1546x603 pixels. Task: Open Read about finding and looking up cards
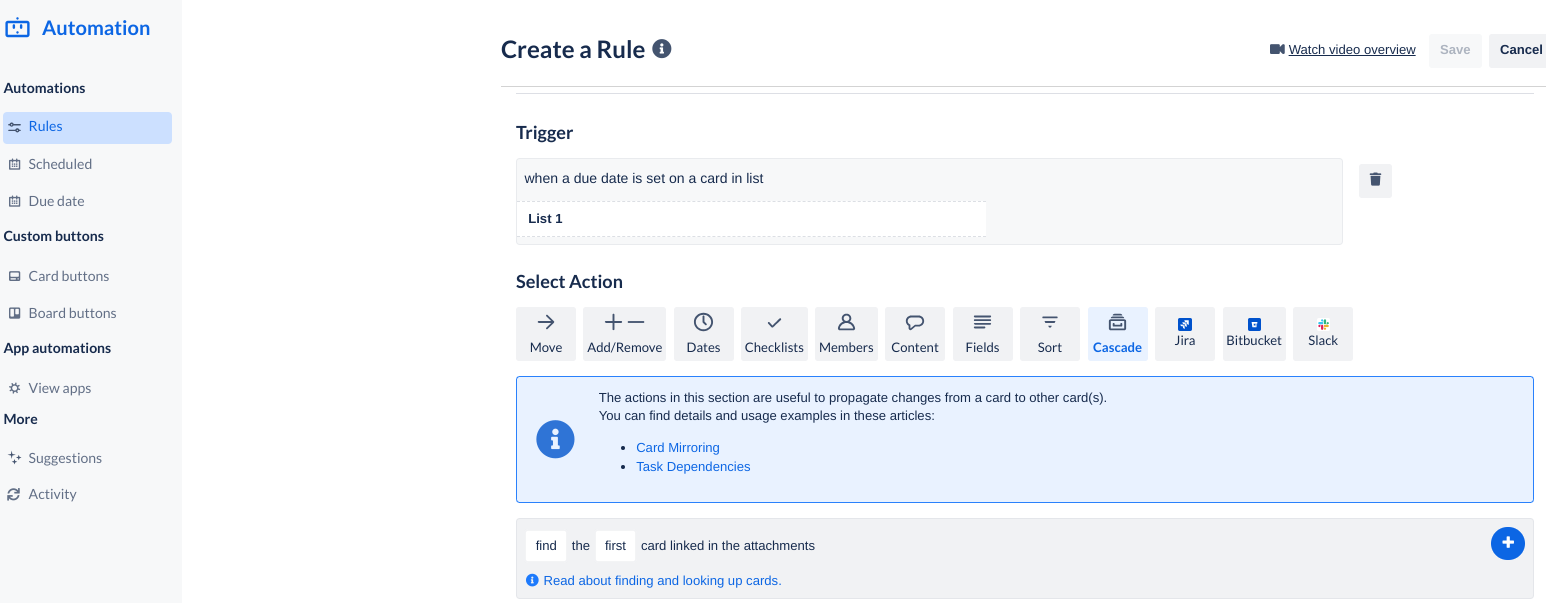pos(662,581)
